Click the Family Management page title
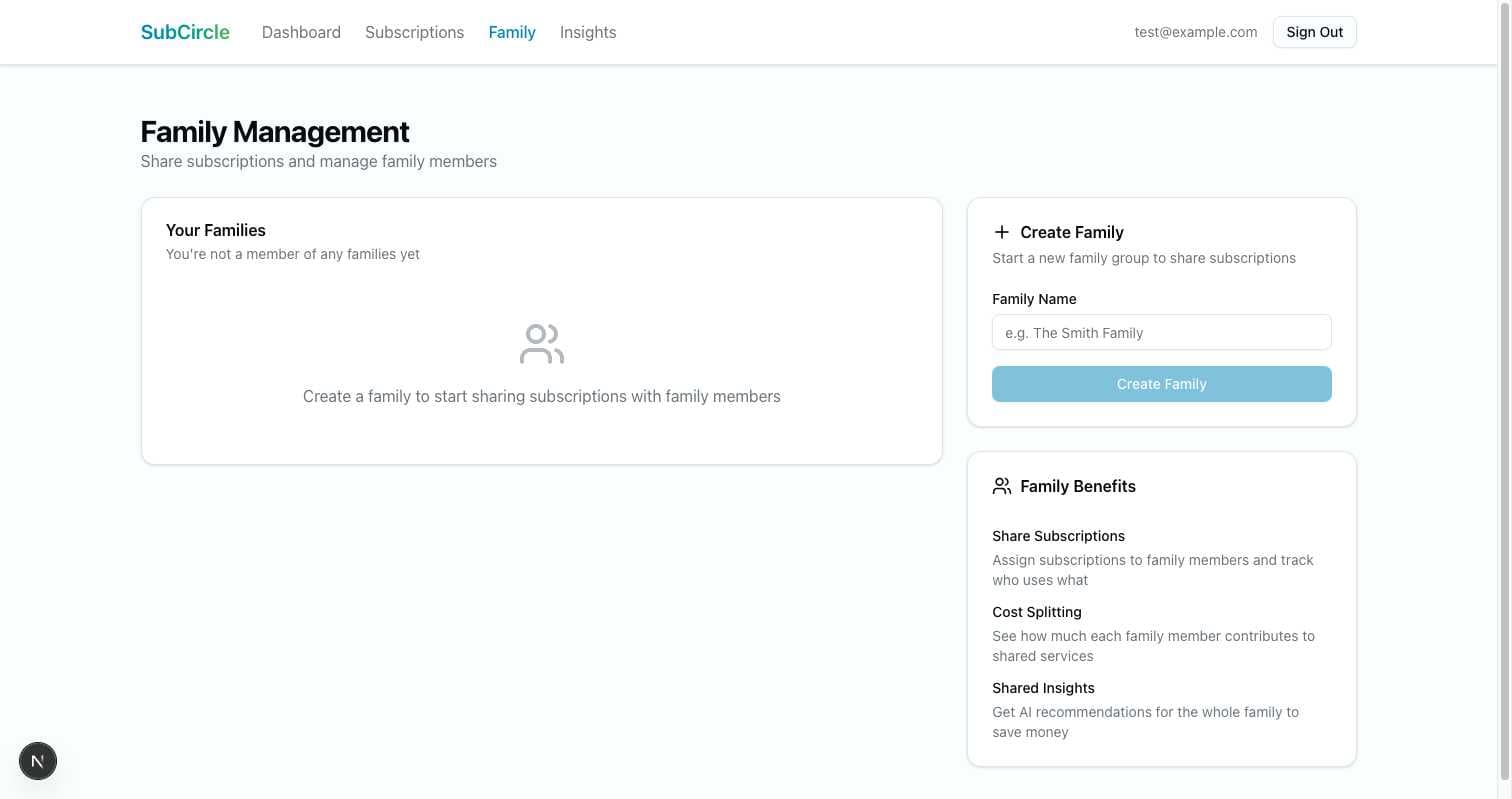The image size is (1512, 799). 275,131
